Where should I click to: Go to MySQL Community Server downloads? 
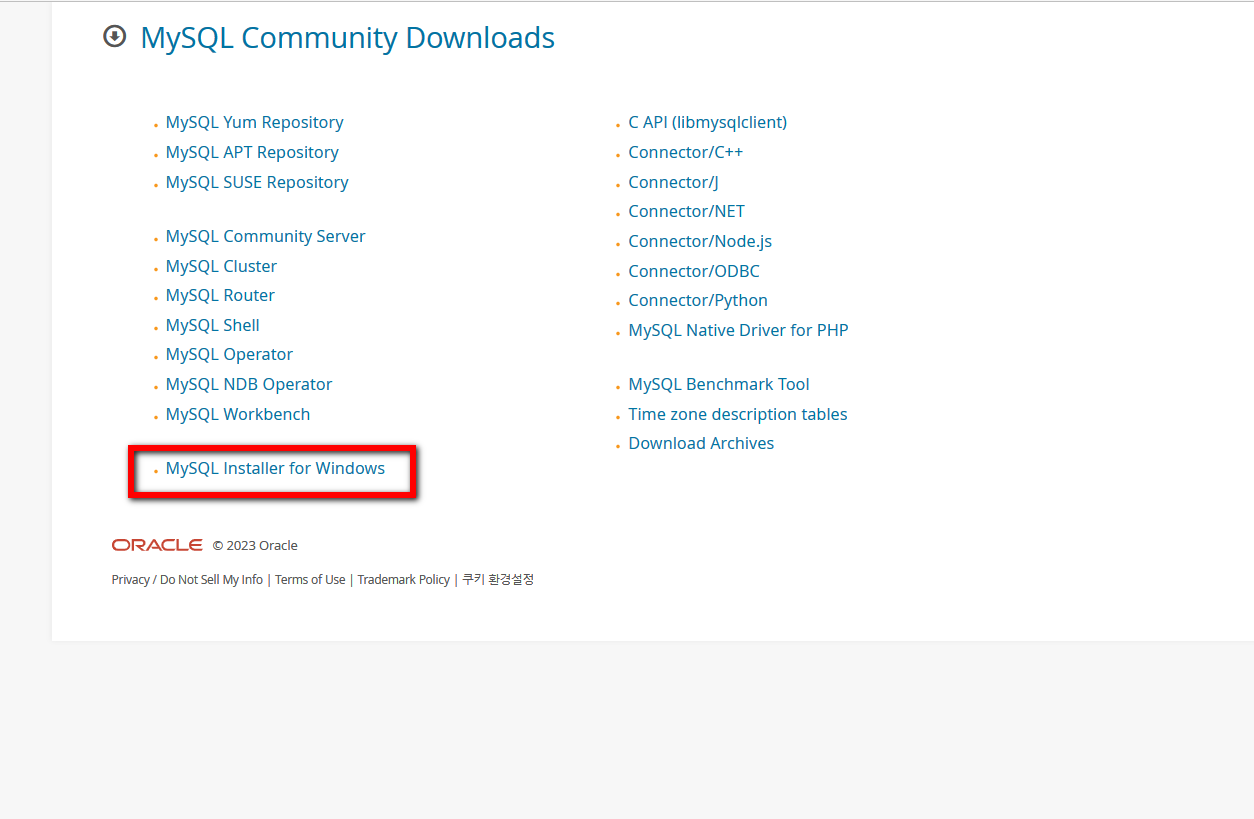click(266, 237)
